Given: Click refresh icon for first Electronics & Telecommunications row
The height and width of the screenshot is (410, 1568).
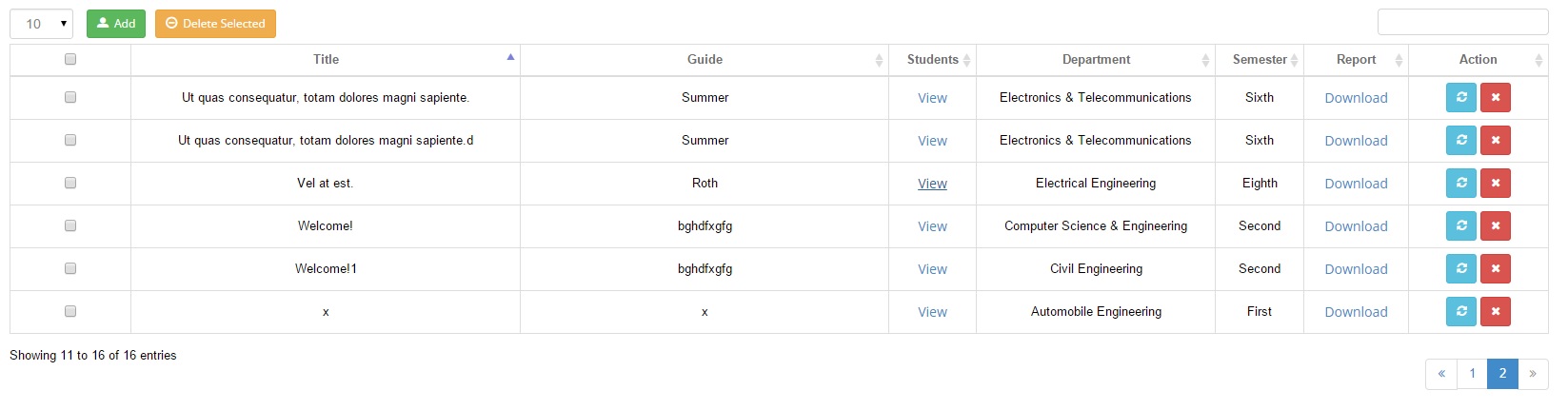Looking at the screenshot, I should click(x=1461, y=97).
